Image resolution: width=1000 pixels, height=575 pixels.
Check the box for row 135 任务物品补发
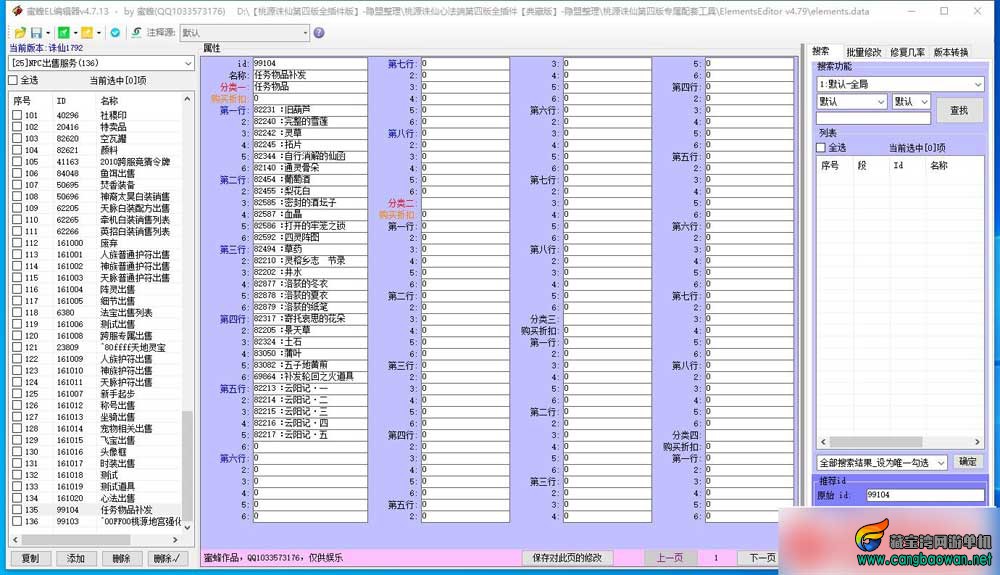[17, 509]
